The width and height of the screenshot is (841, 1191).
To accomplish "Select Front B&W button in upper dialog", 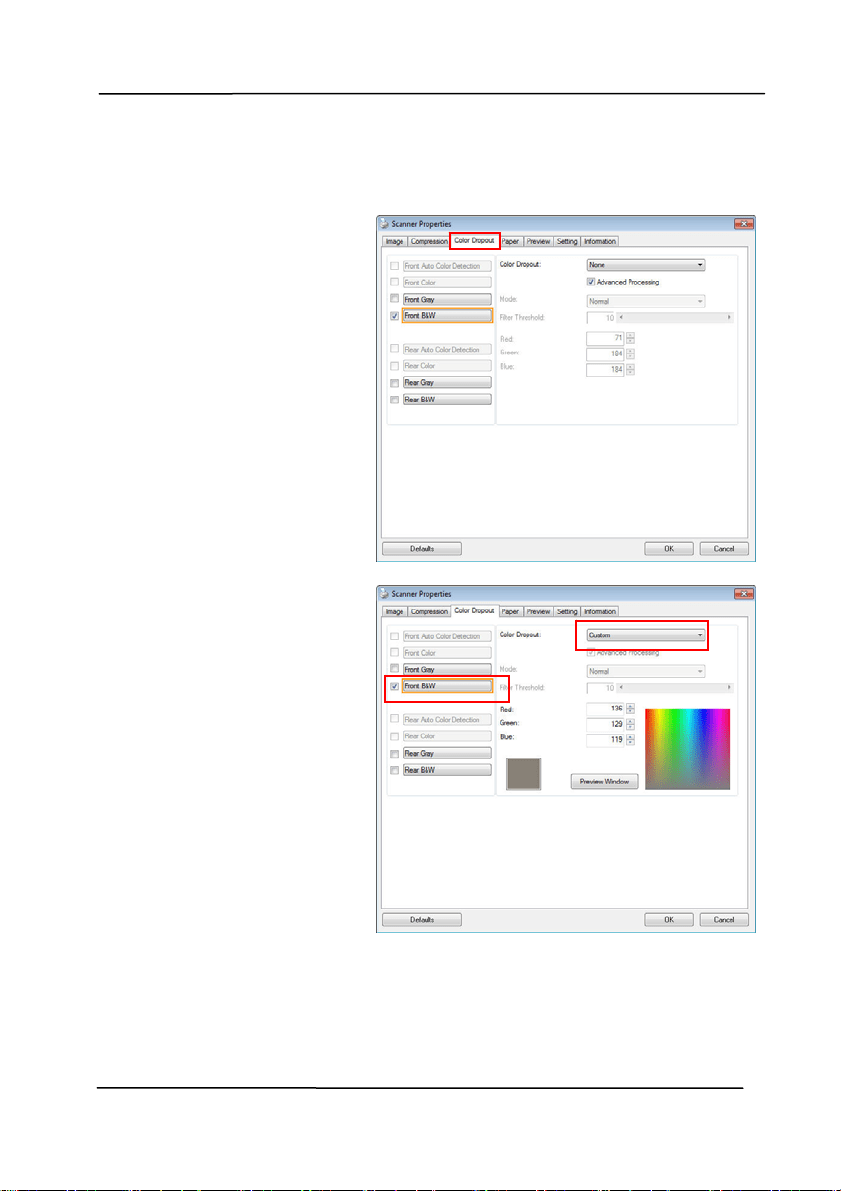I will tap(447, 316).
